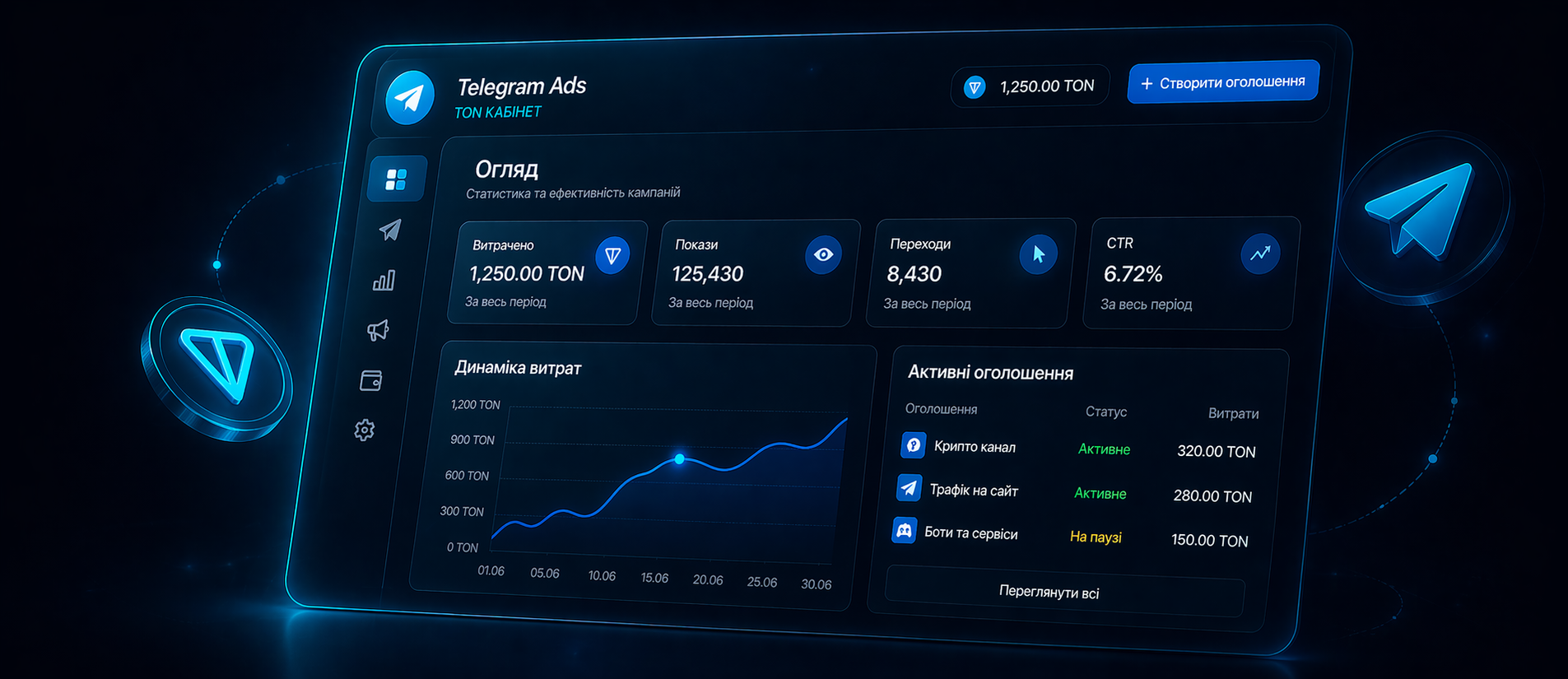The image size is (1568, 679).
Task: Click the 300 TON axis label
Action: coord(462,511)
